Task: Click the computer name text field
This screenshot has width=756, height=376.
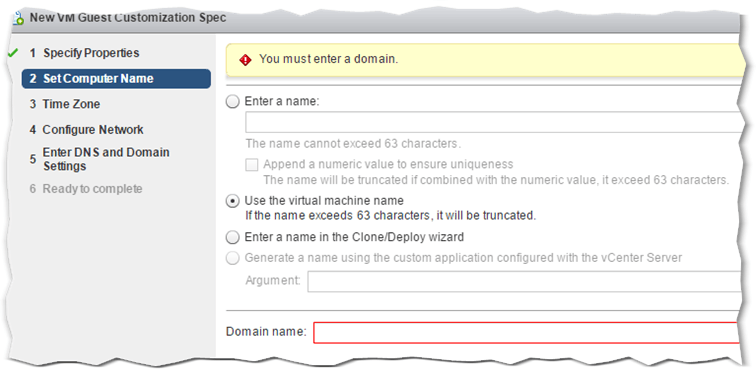Action: [493, 122]
